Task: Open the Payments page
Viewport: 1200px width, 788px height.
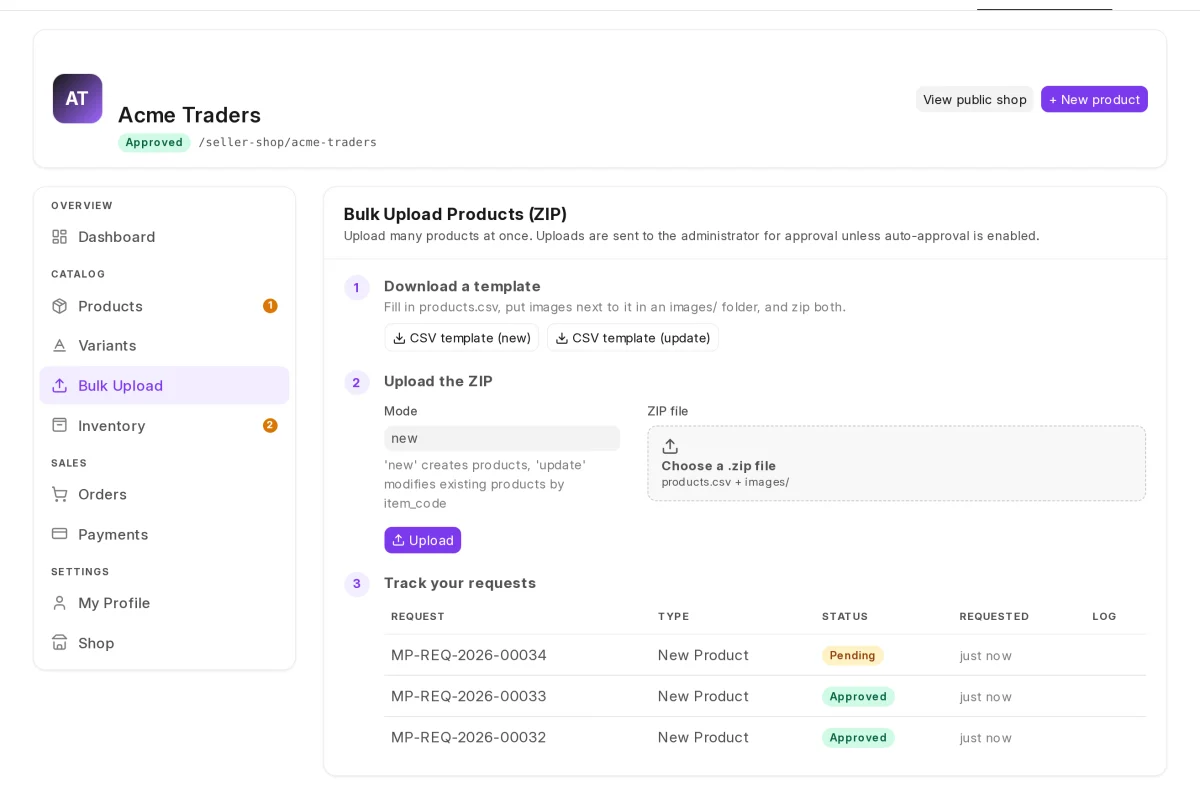Action: [164, 534]
